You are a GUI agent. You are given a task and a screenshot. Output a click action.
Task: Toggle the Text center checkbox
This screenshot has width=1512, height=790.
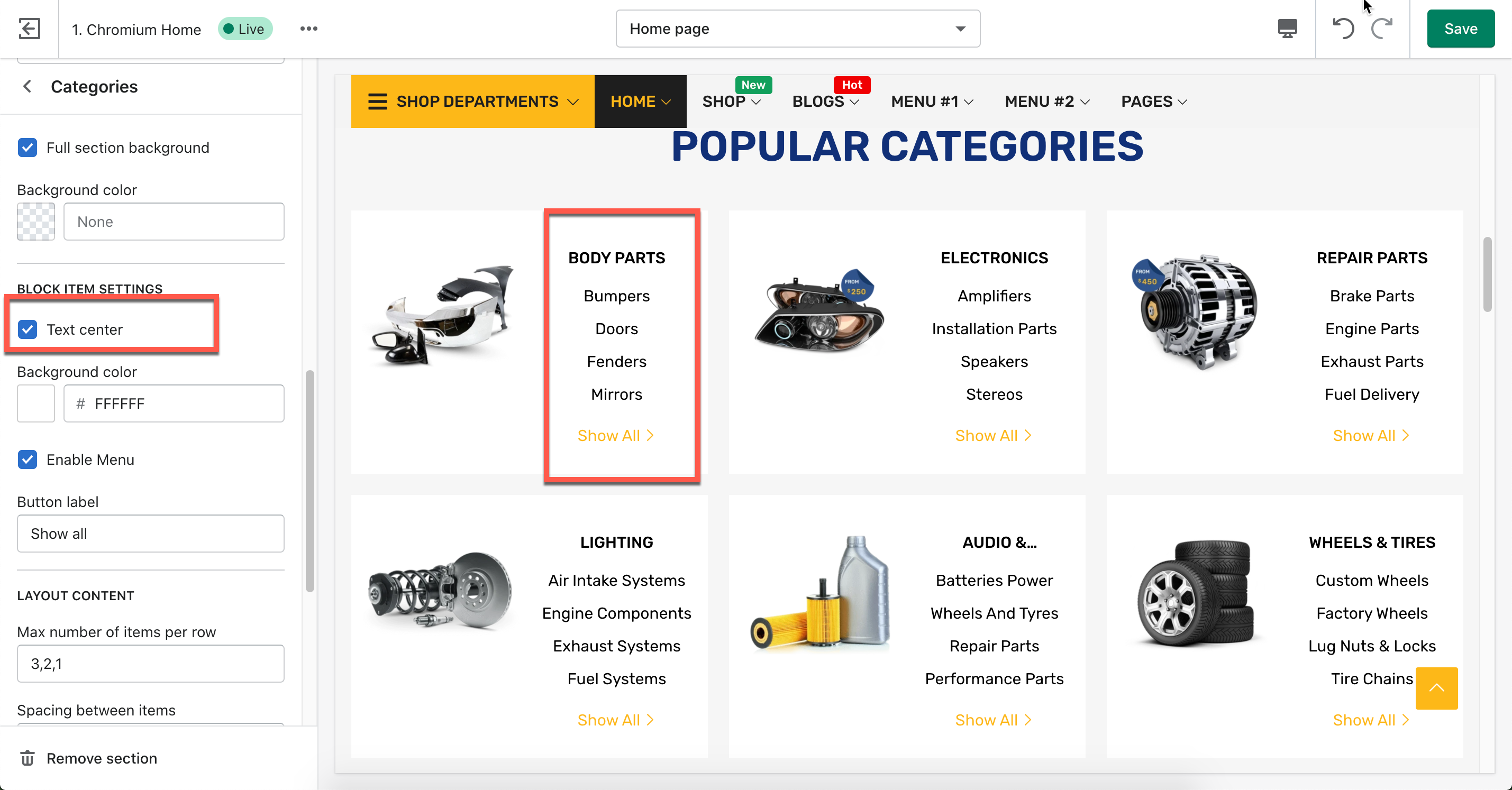[x=28, y=329]
